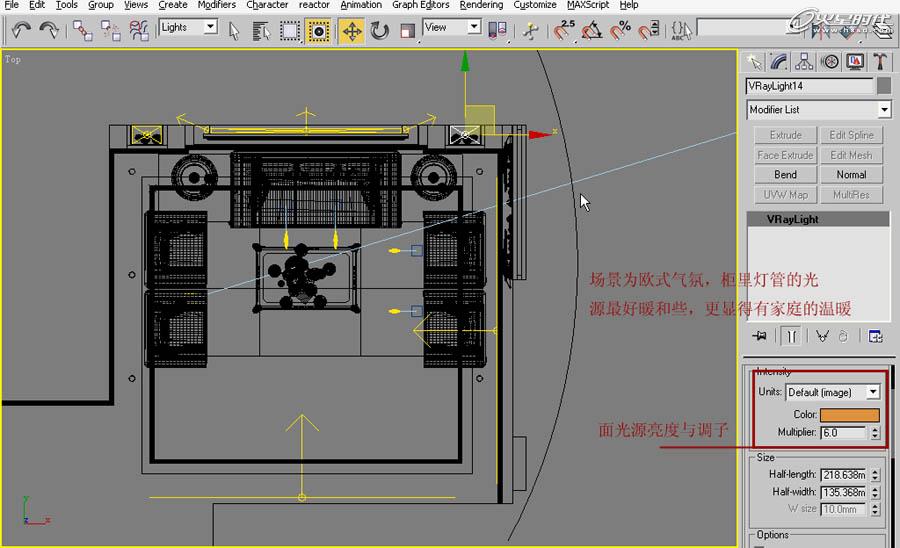Open the File menu
Screen dimensions: 900x548
click(11, 5)
